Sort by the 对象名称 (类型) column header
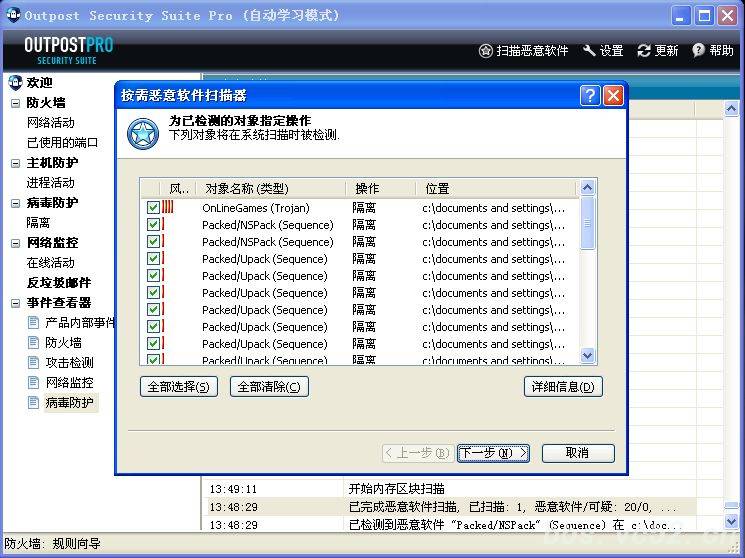745x558 pixels. click(x=271, y=189)
